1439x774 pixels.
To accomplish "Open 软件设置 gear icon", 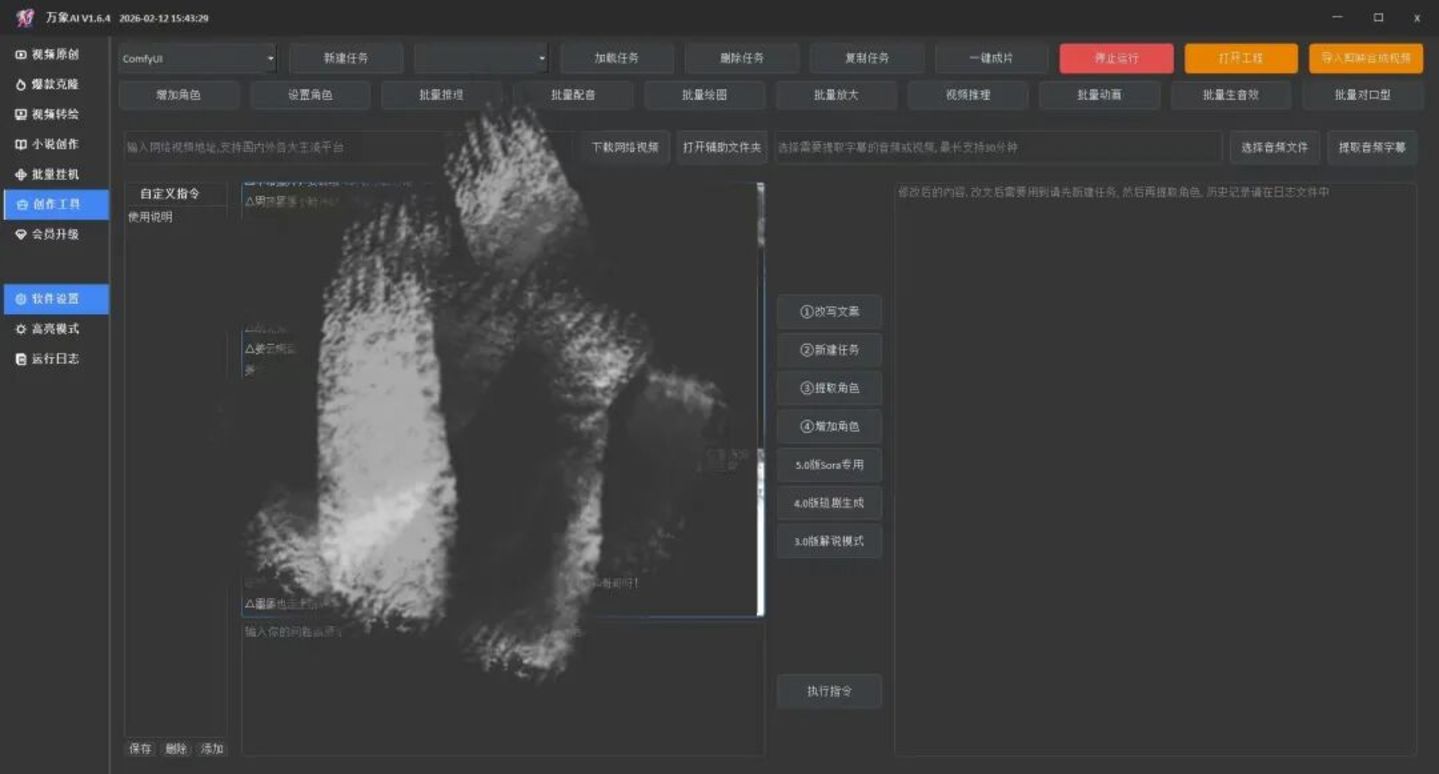I will point(21,299).
